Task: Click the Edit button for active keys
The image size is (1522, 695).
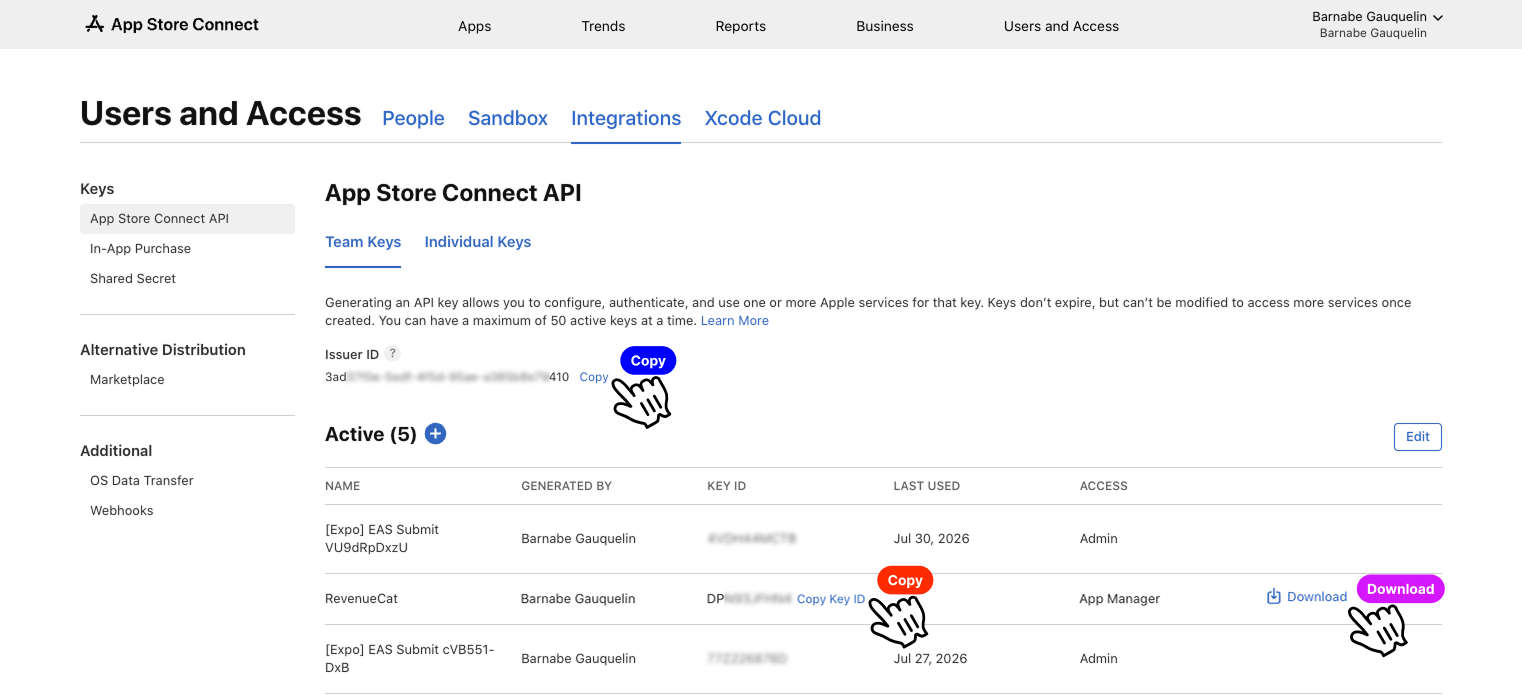Action: (x=1418, y=437)
